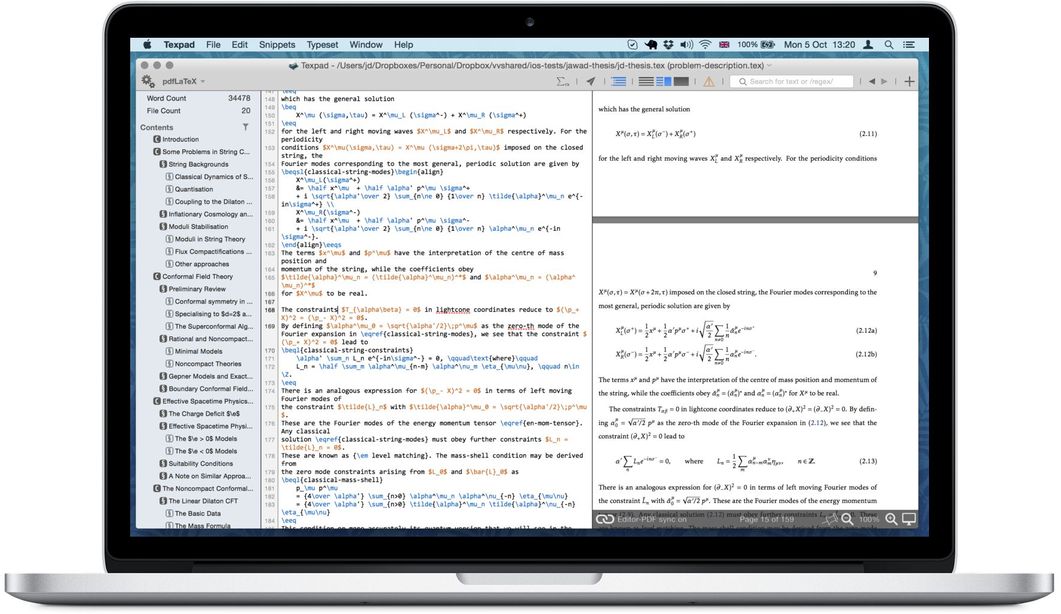The height and width of the screenshot is (614, 1061).
Task: Go back with the left arrow in toolbar
Action: coord(872,81)
